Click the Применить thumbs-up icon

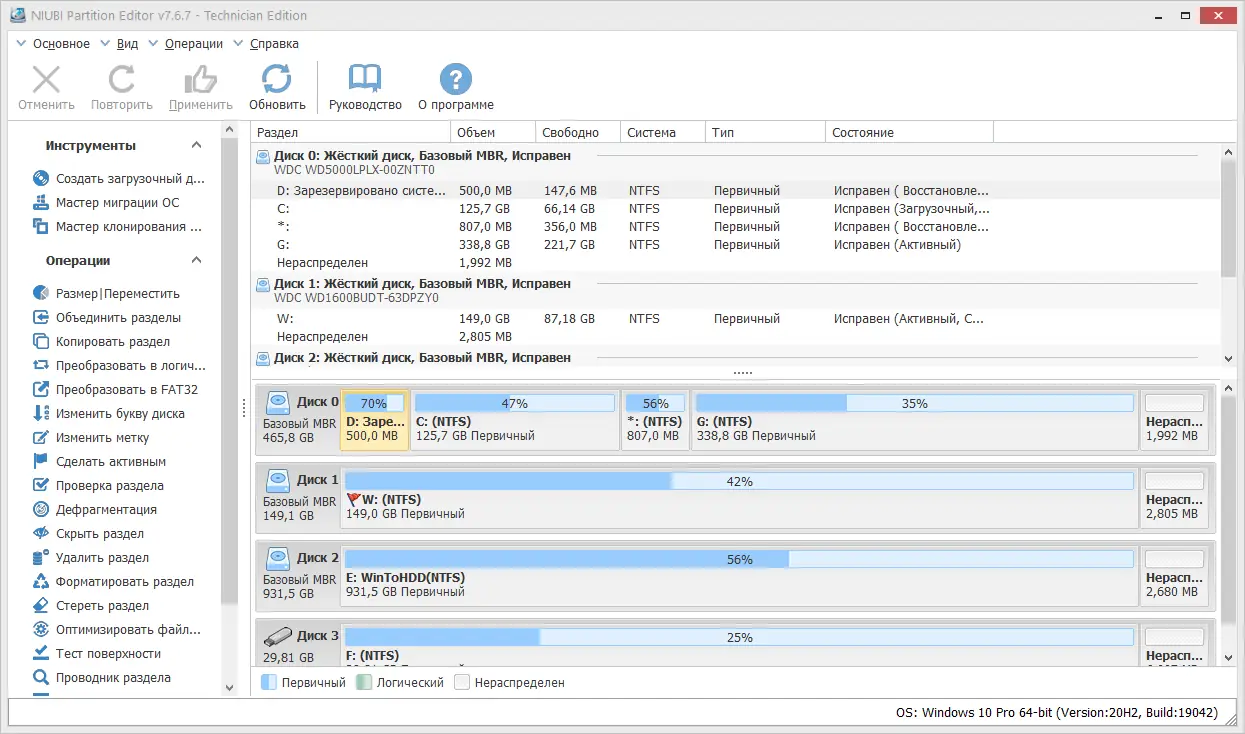click(x=201, y=79)
